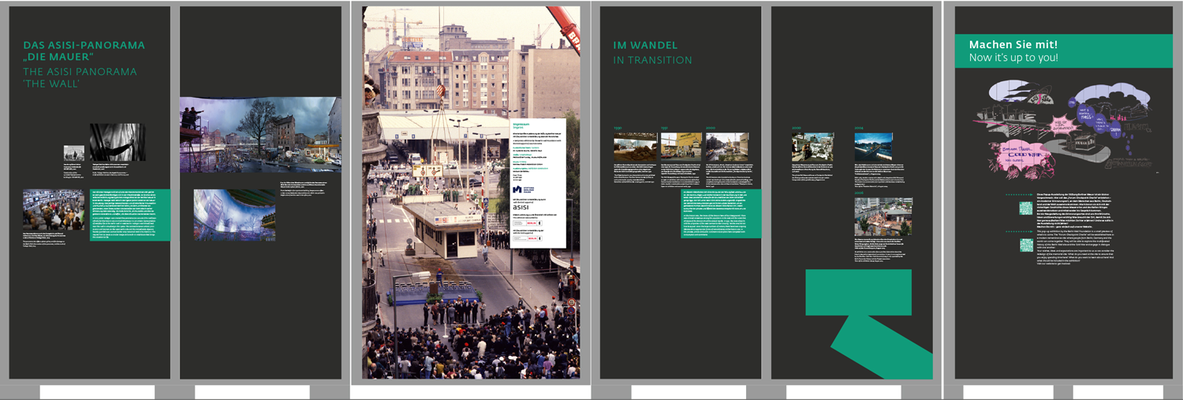Click the lower QR code on last panel
This screenshot has height=400, width=1183.
point(1025,245)
